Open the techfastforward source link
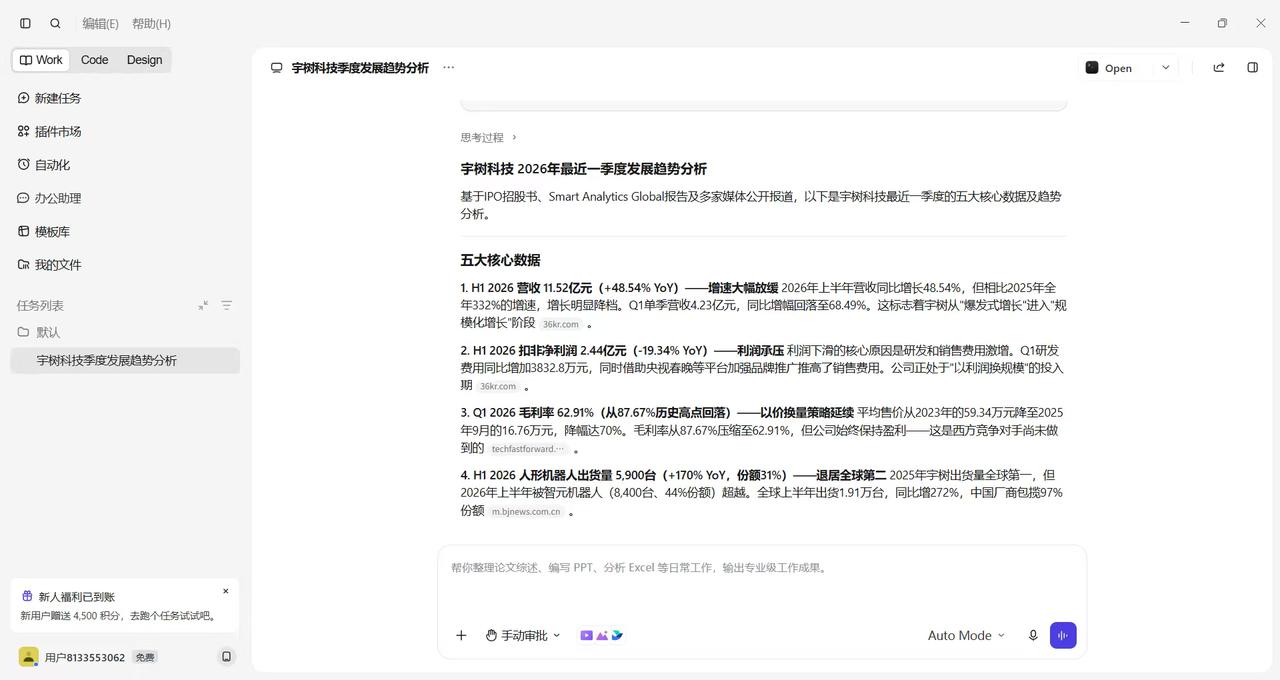The height and width of the screenshot is (680, 1280). pos(528,449)
